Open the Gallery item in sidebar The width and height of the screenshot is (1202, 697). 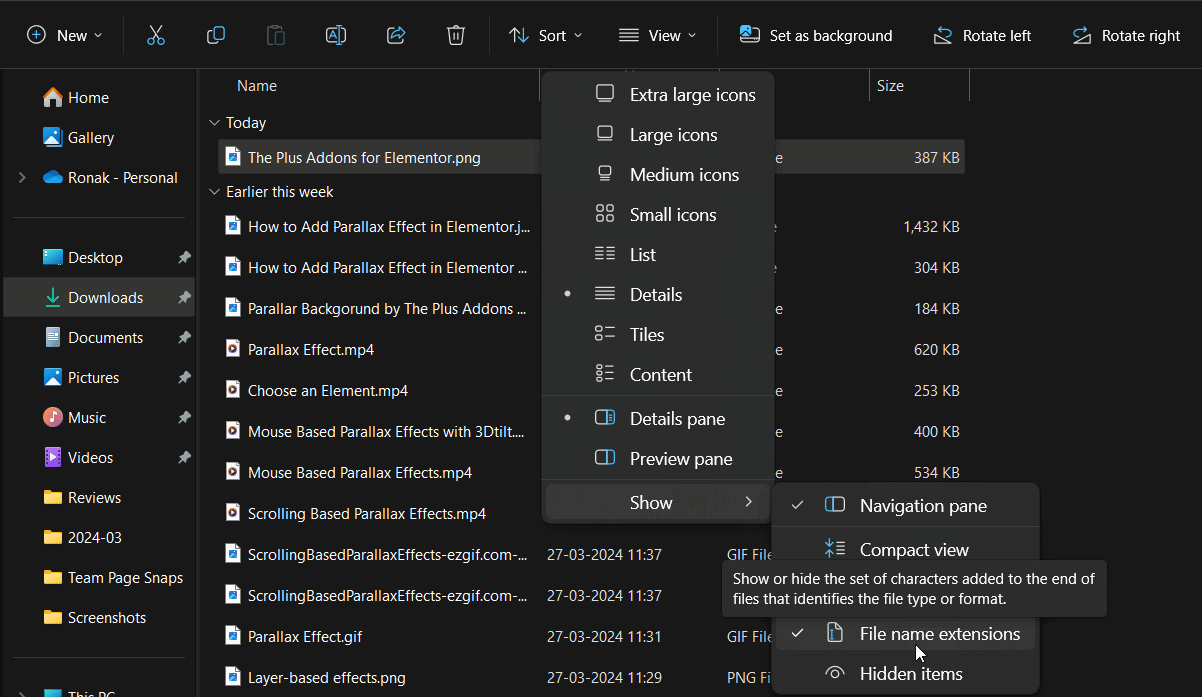(x=90, y=138)
